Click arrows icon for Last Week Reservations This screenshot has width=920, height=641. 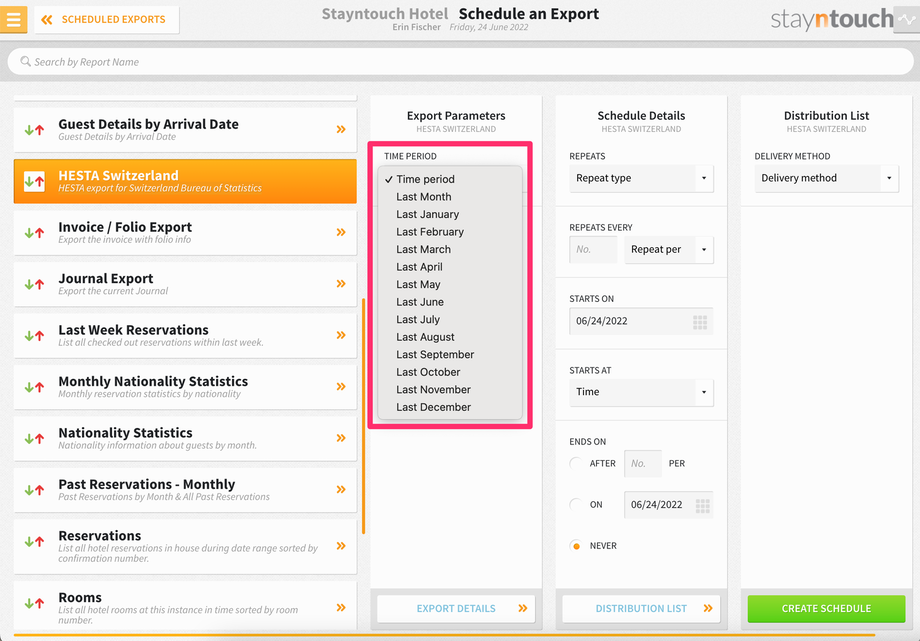coord(34,336)
